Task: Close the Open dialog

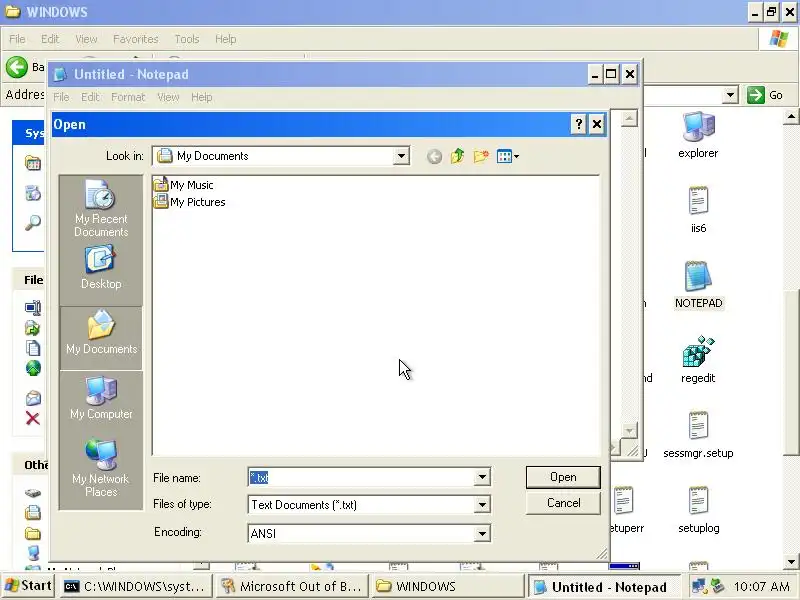Action: point(597,124)
